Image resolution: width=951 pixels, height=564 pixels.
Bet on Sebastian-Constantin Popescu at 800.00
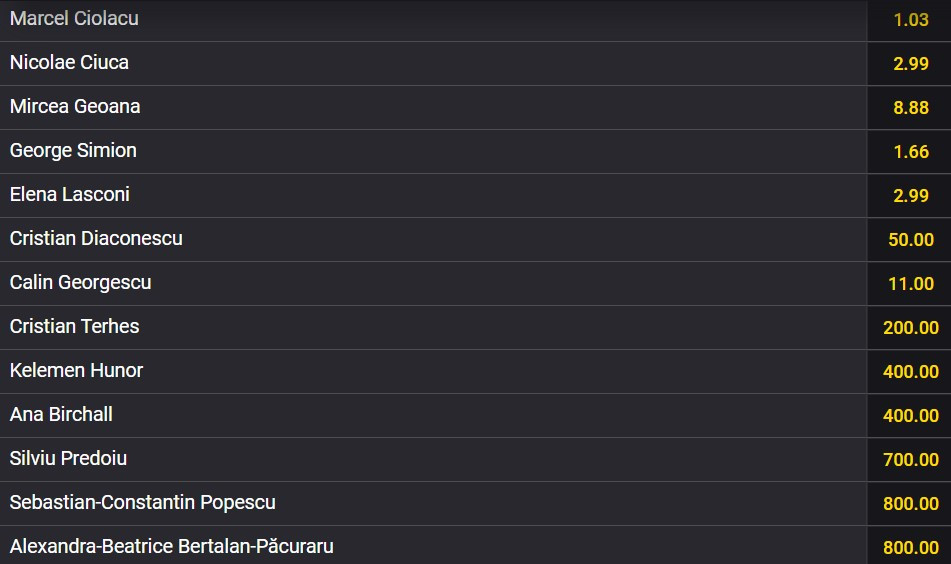point(910,504)
